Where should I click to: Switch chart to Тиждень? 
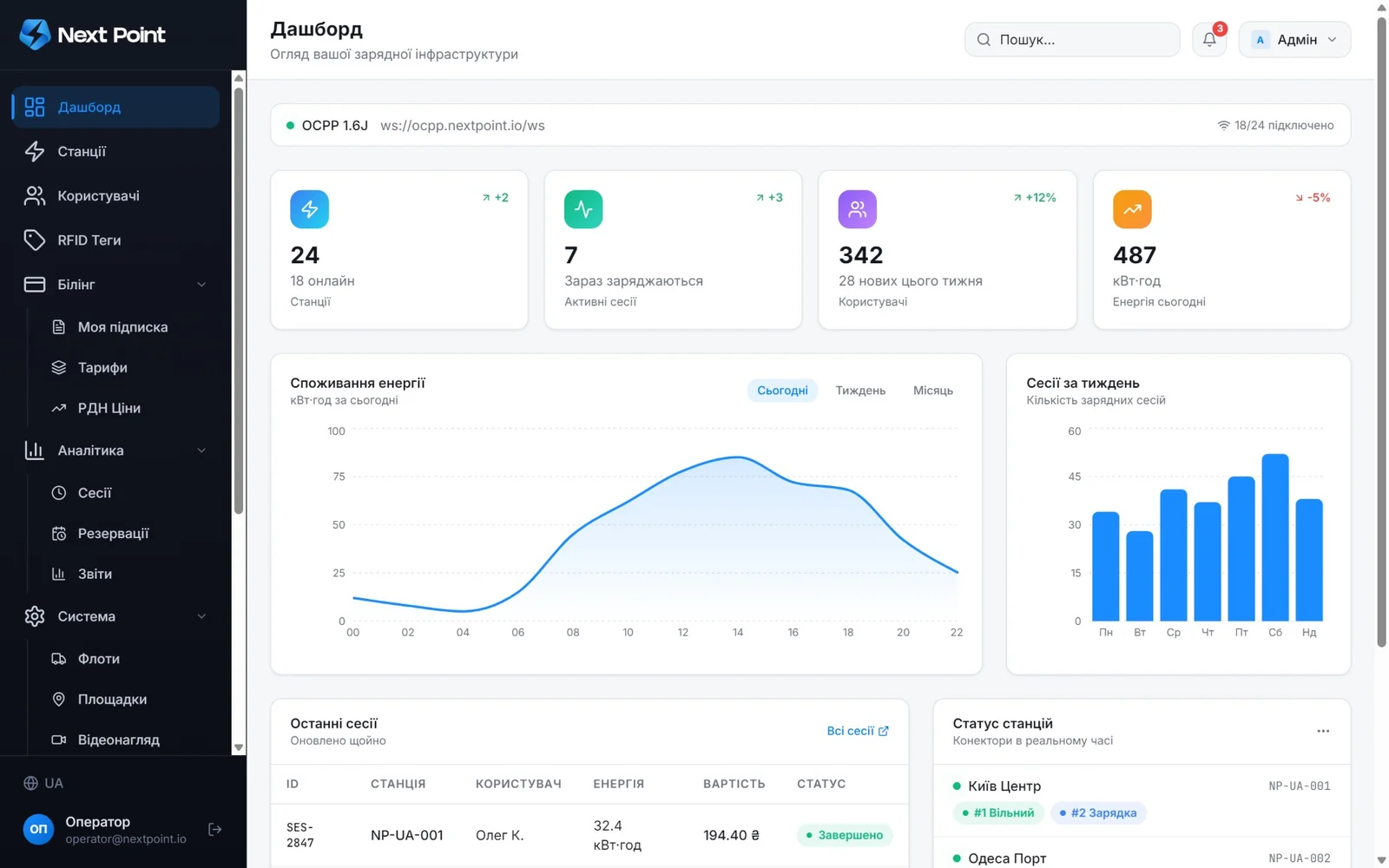tap(860, 391)
